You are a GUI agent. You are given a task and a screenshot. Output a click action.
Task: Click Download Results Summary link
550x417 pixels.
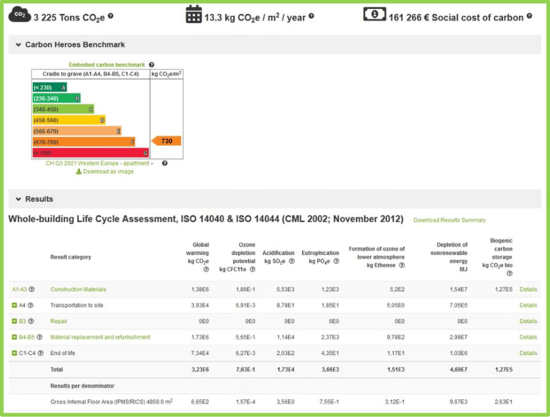pos(449,220)
